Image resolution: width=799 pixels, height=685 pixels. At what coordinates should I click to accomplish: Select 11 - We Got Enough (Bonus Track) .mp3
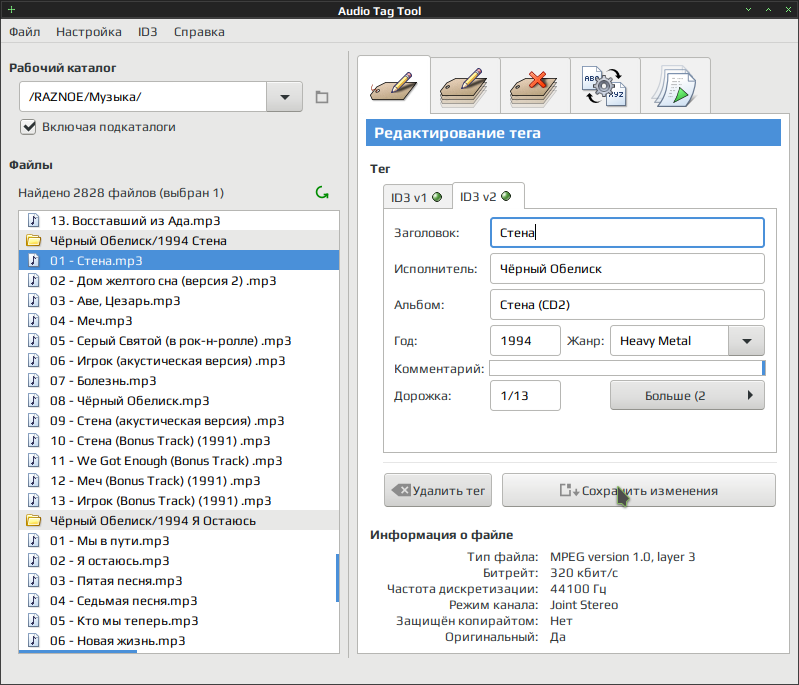pyautogui.click(x=179, y=461)
